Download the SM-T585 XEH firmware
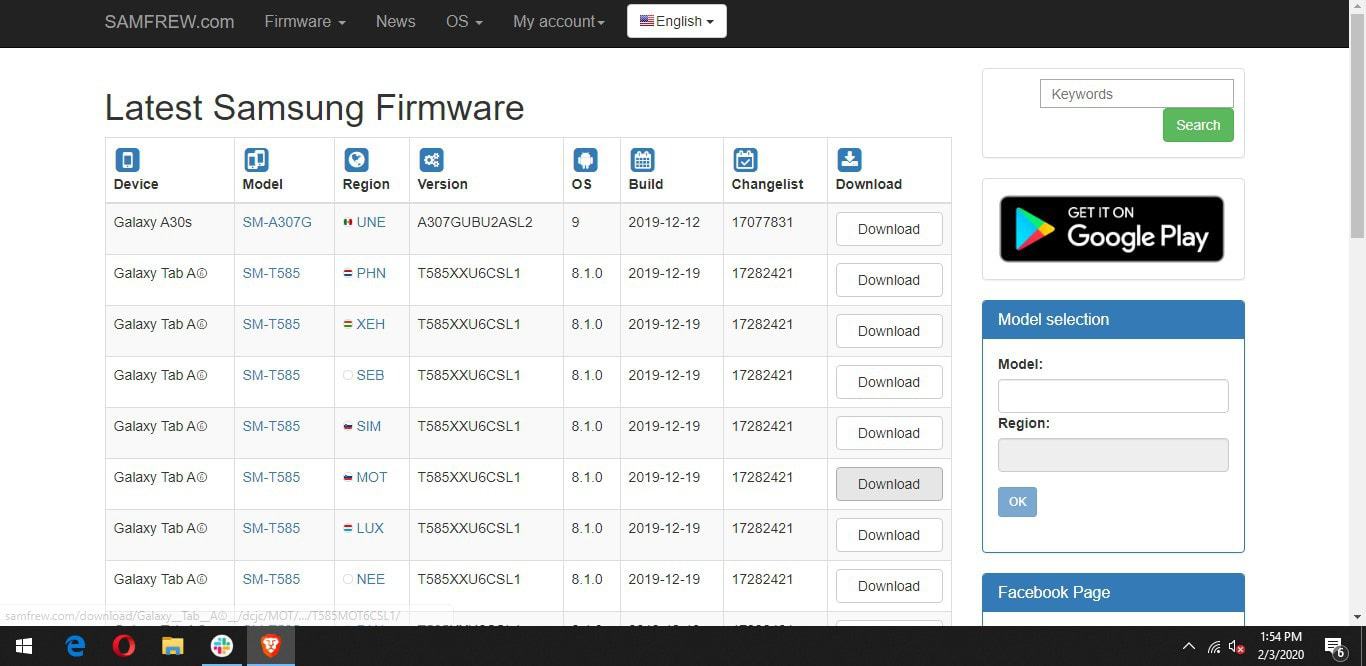 [x=889, y=331]
